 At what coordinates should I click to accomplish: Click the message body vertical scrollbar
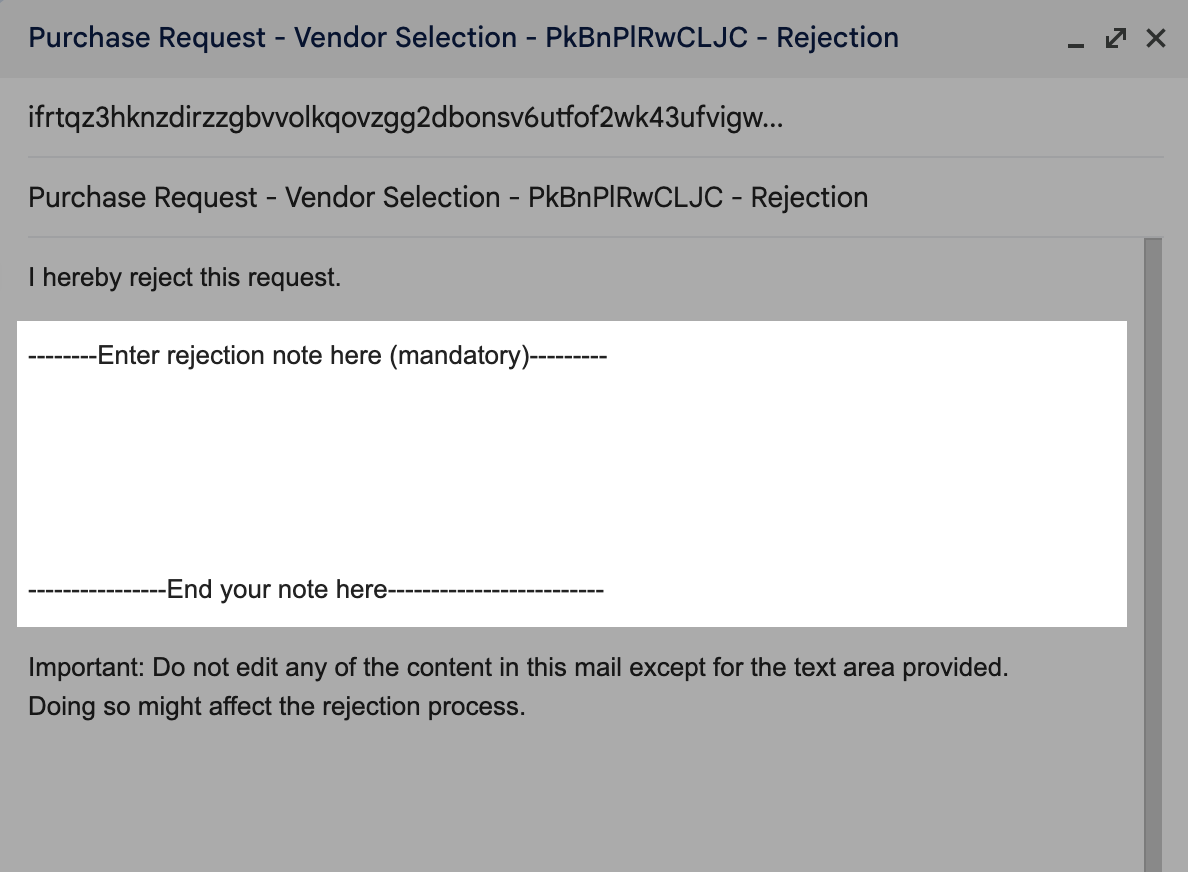point(1152,555)
